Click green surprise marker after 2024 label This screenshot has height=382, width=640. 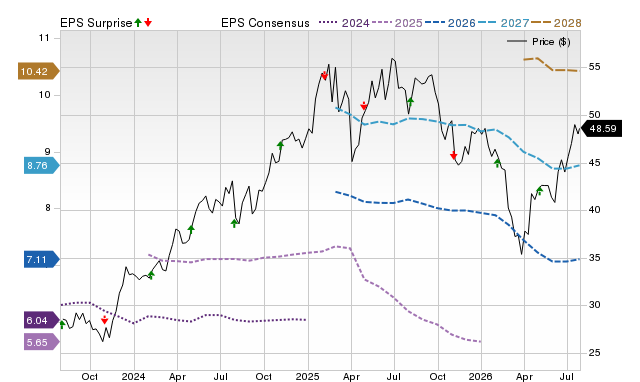pyautogui.click(x=151, y=275)
